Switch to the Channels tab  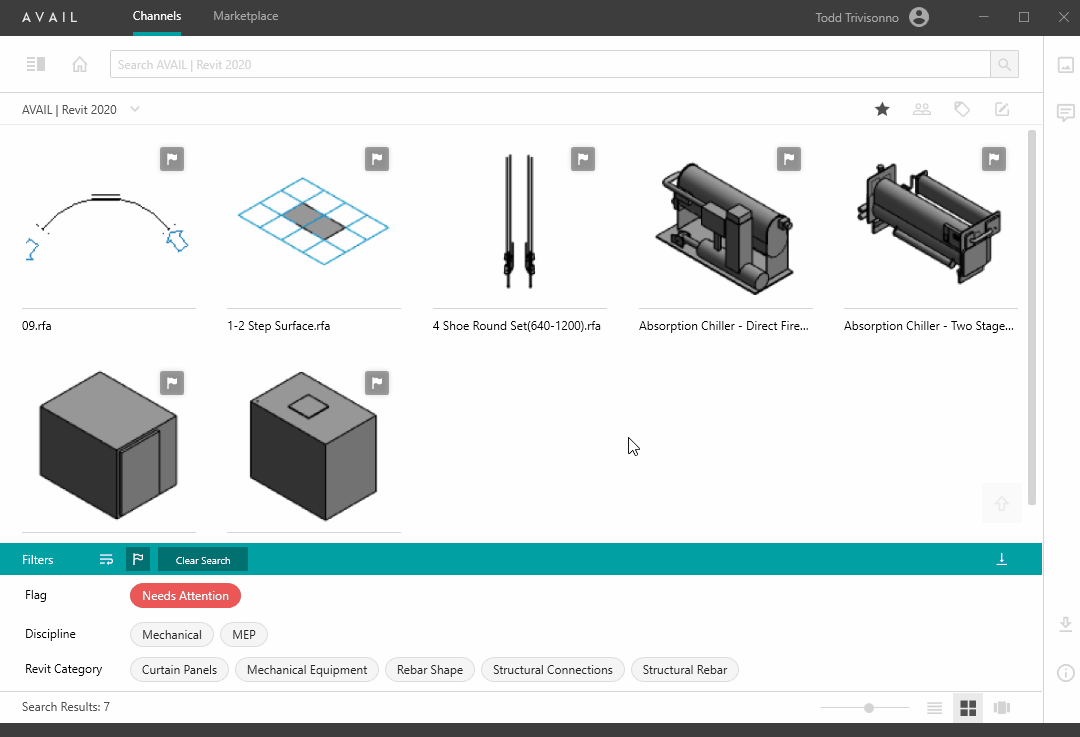click(x=157, y=16)
